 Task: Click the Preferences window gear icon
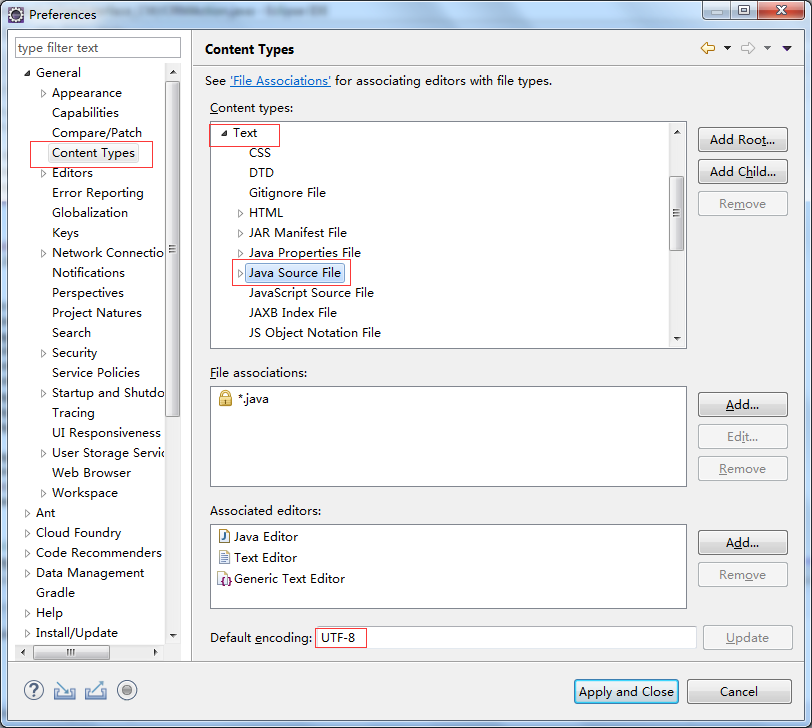(16, 15)
